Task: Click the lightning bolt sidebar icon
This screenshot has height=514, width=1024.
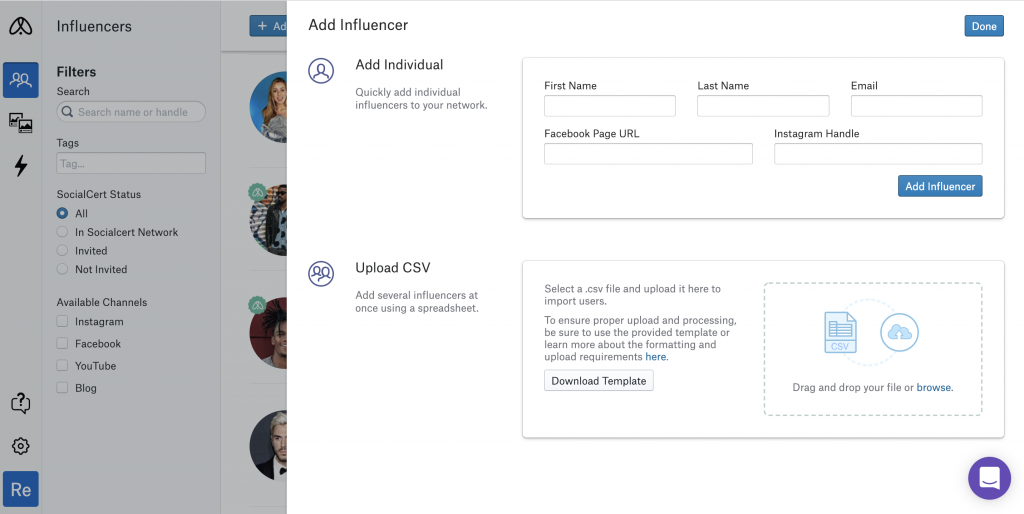Action: [x=20, y=166]
